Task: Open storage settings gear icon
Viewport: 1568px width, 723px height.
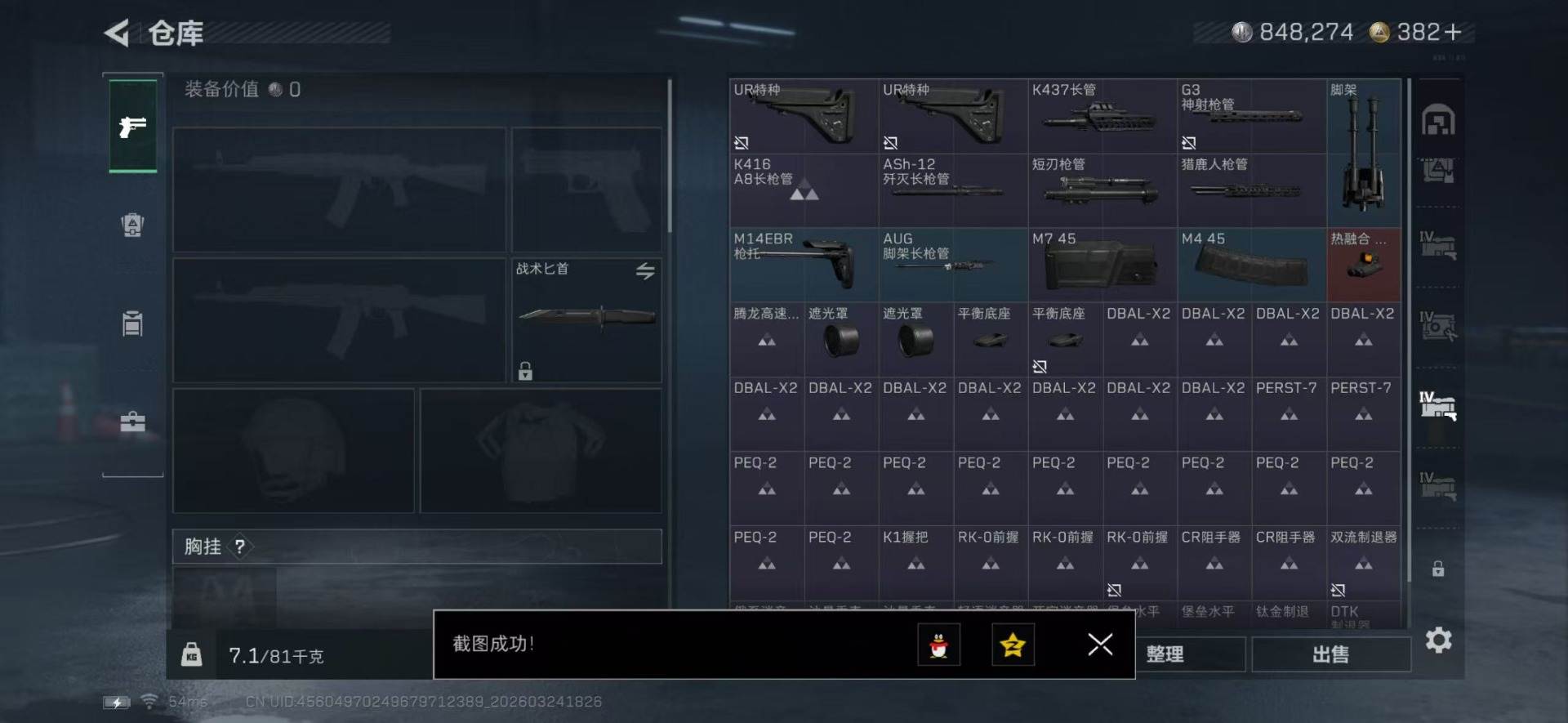Action: pyautogui.click(x=1438, y=640)
